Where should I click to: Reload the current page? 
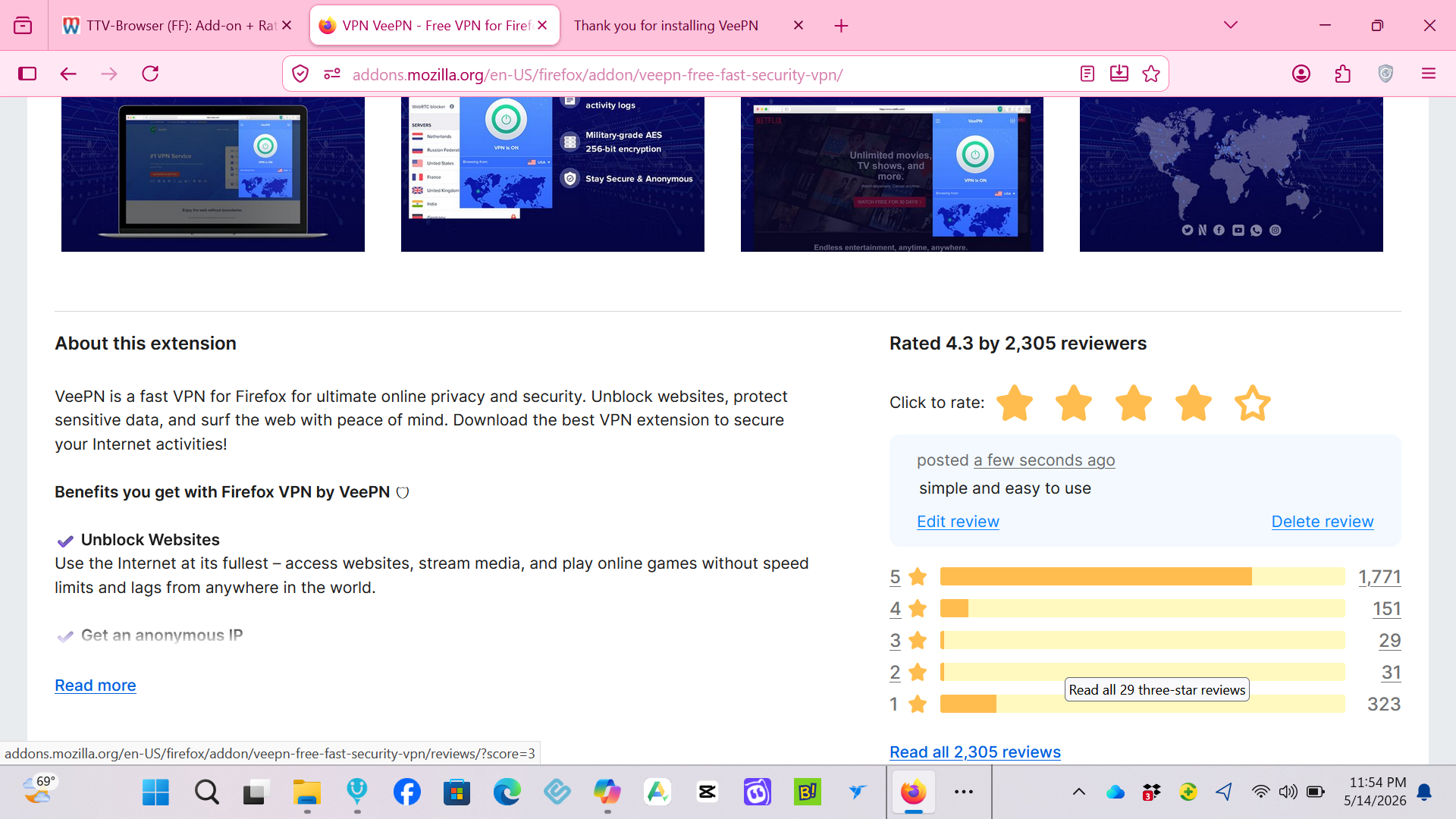pyautogui.click(x=150, y=74)
